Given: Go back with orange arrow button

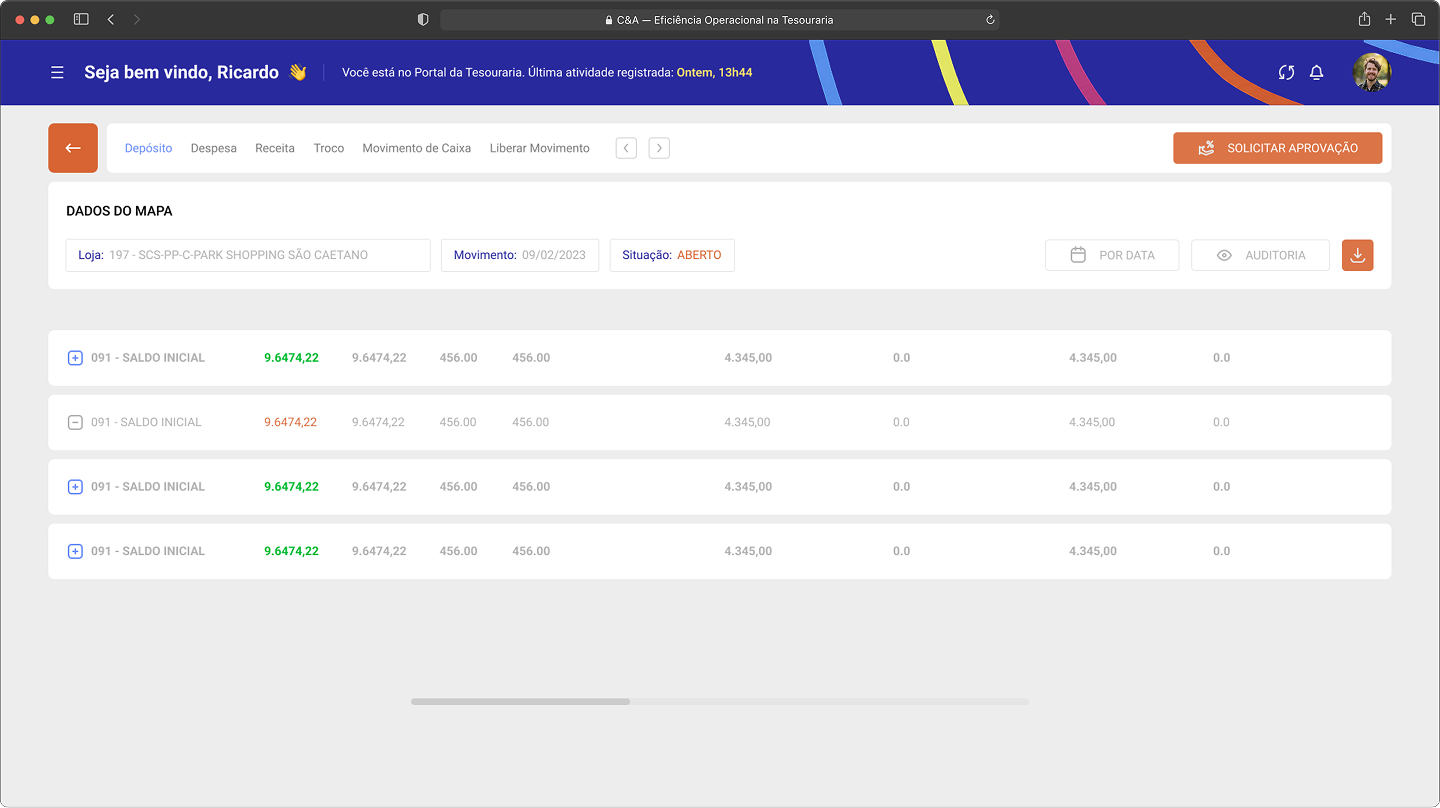Looking at the screenshot, I should [x=73, y=148].
